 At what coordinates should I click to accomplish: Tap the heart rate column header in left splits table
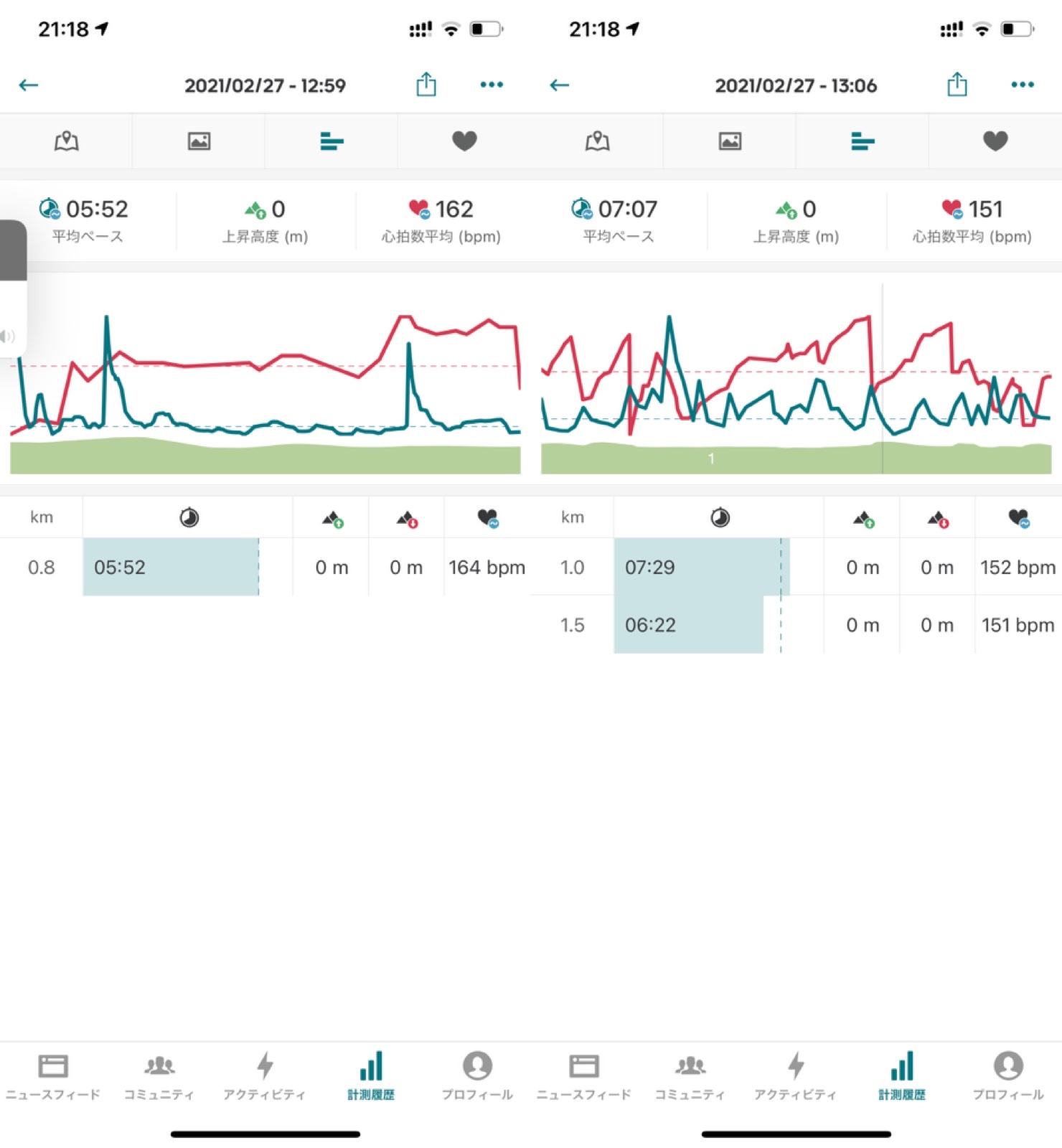click(488, 517)
